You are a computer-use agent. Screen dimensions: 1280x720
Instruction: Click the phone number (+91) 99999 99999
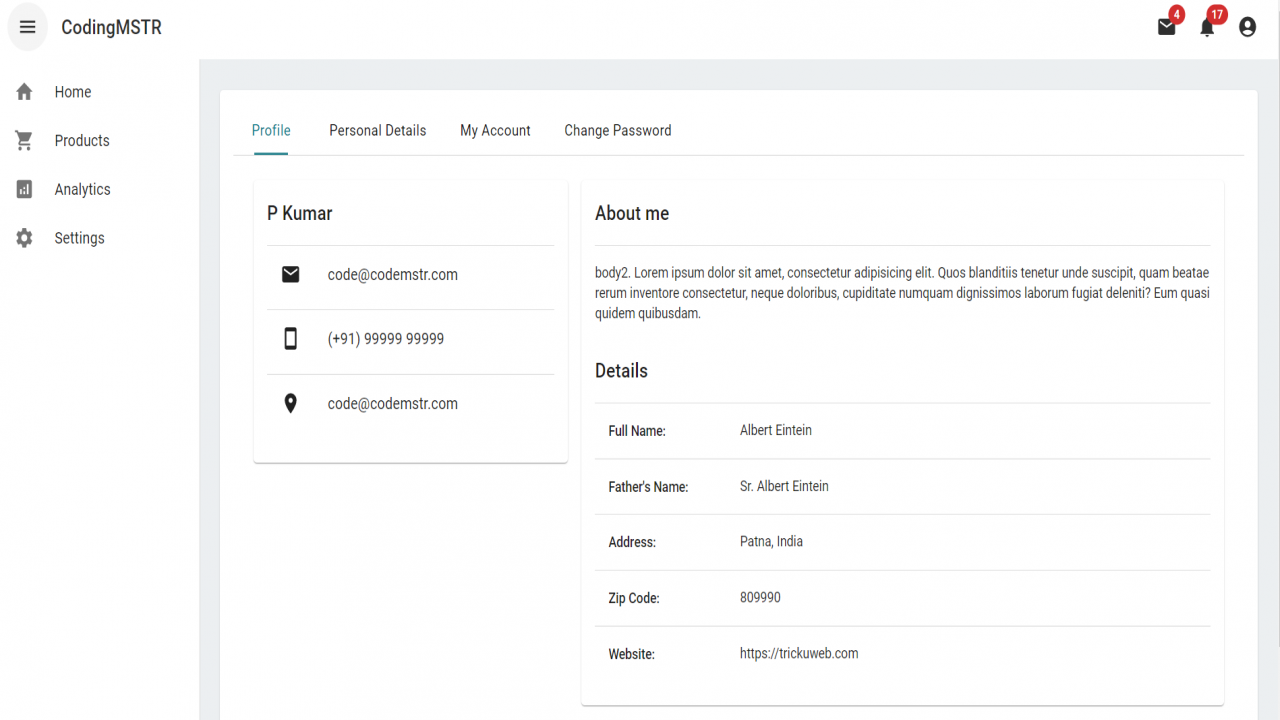tap(386, 339)
